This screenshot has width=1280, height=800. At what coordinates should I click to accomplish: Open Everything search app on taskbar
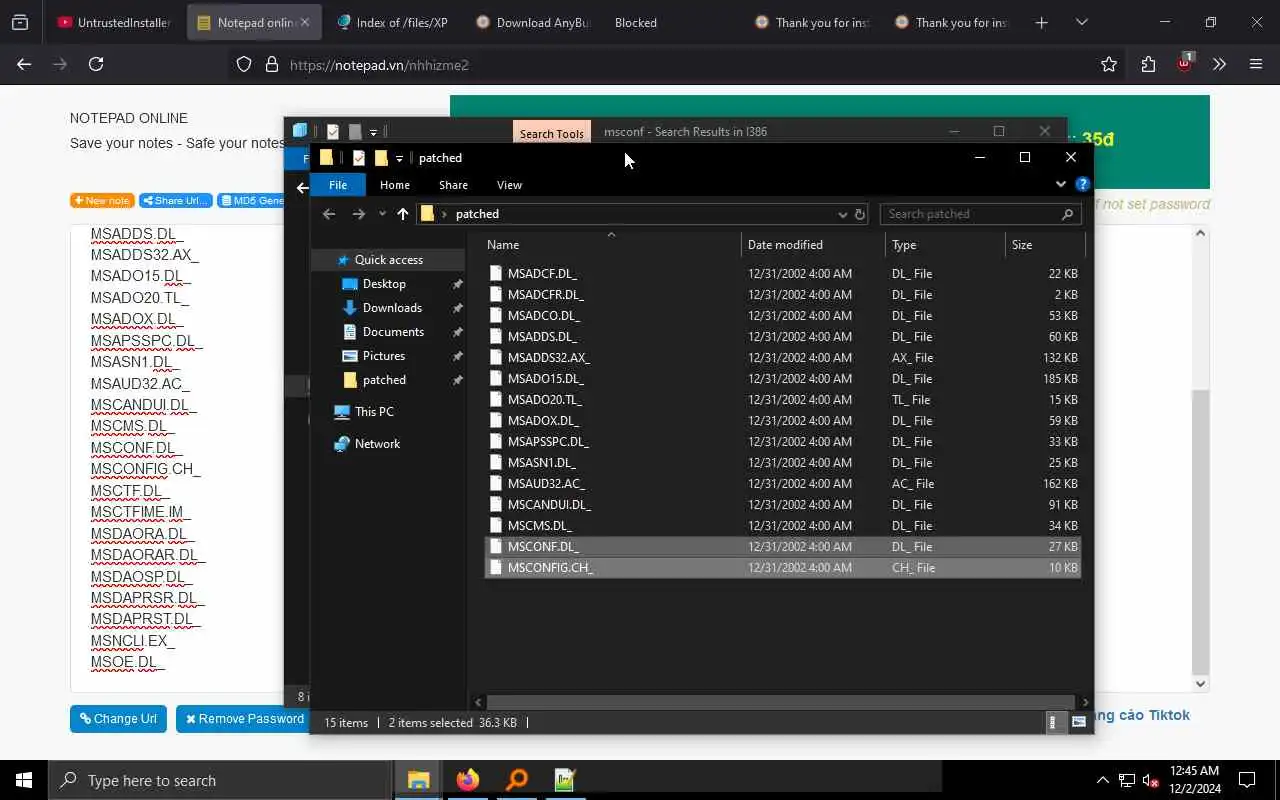pyautogui.click(x=517, y=780)
